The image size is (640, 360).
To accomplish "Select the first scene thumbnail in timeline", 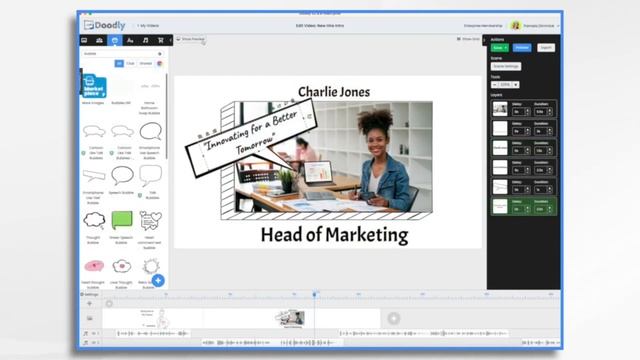I will tap(153, 318).
